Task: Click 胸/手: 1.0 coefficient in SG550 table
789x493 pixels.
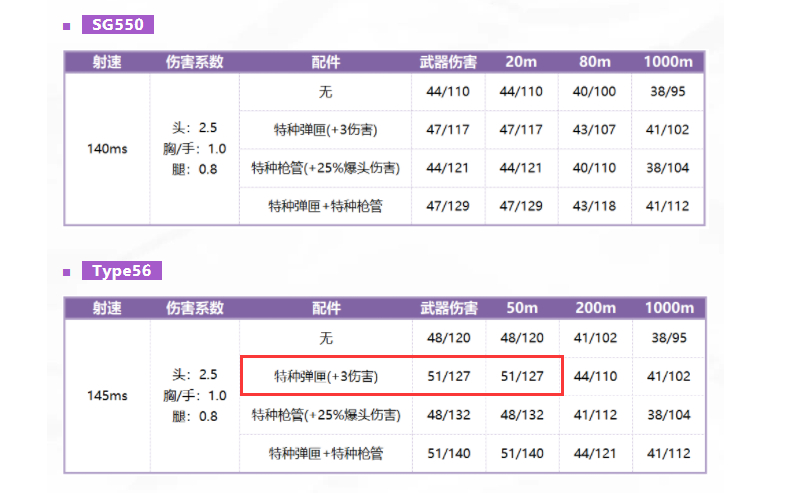Action: 194,149
